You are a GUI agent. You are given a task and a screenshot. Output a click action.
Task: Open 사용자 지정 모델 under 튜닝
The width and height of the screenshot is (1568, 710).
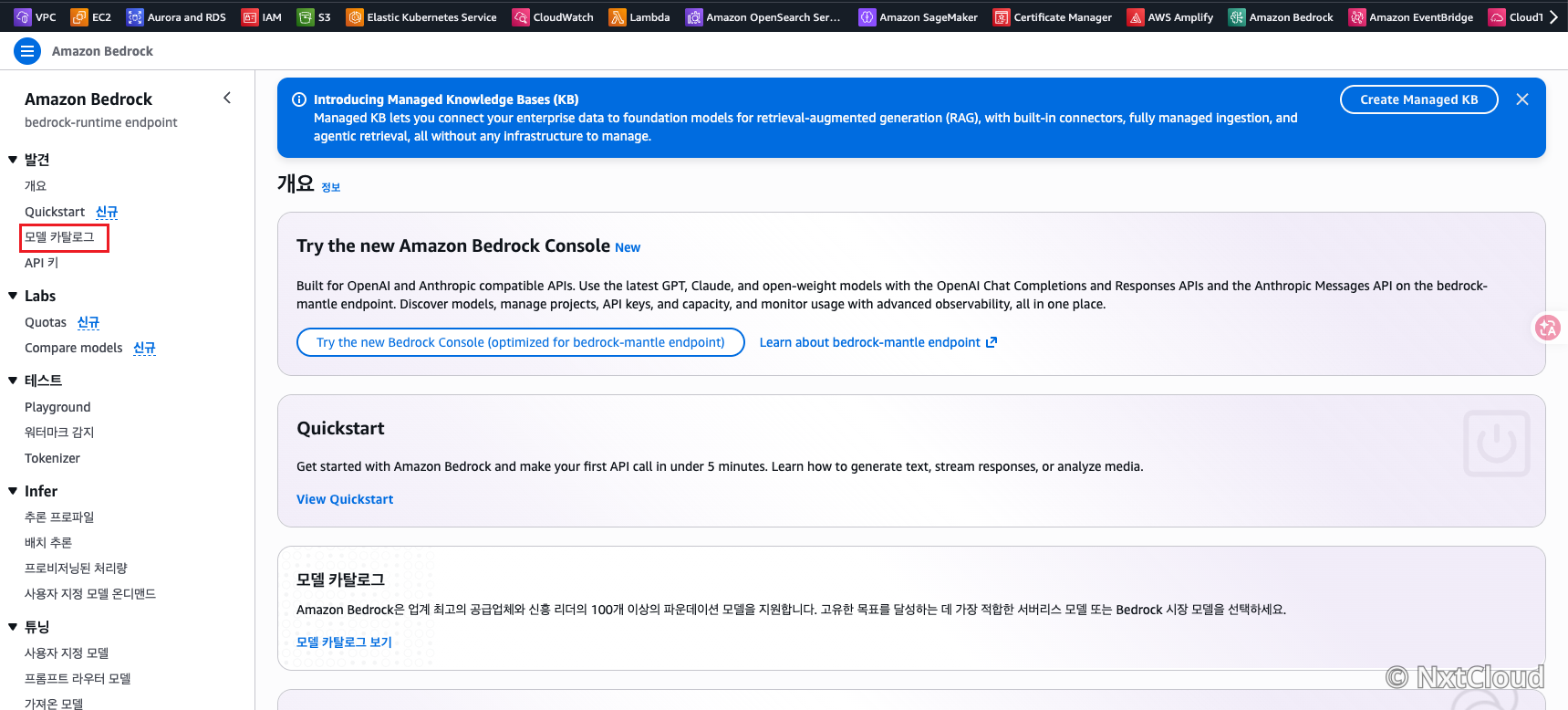coord(67,653)
